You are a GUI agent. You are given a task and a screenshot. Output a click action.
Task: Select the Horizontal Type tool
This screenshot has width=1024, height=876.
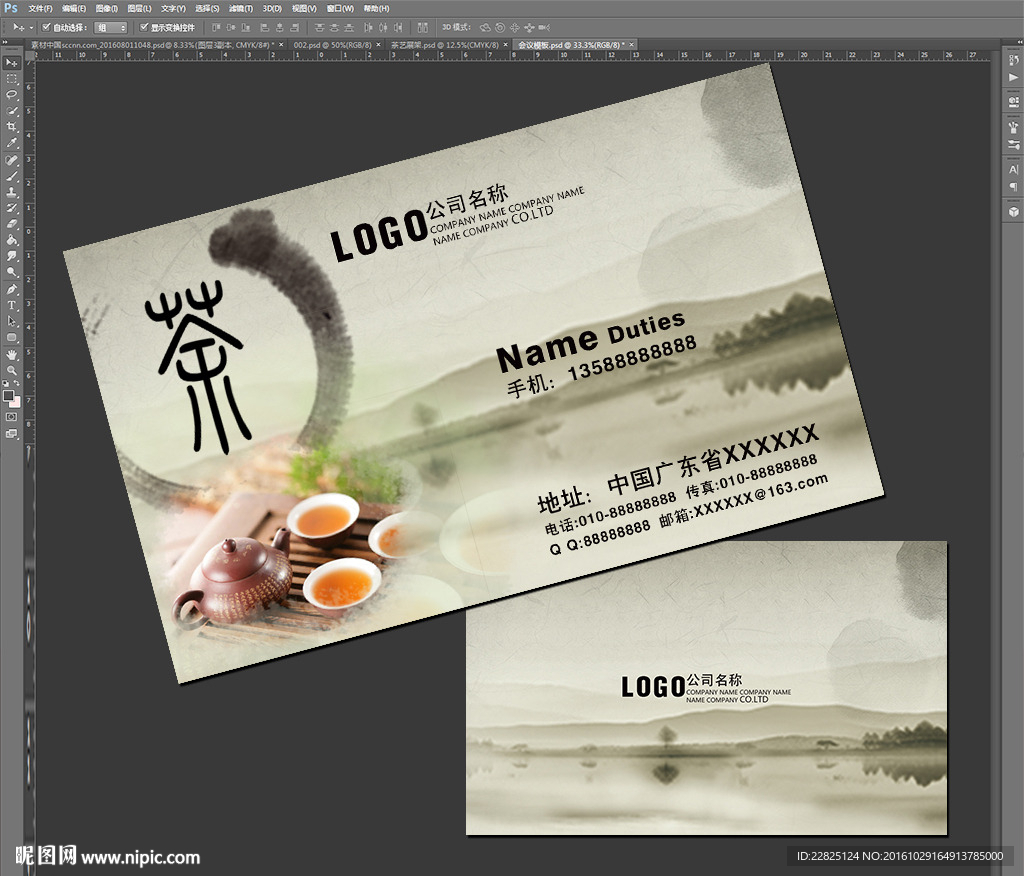[x=12, y=305]
